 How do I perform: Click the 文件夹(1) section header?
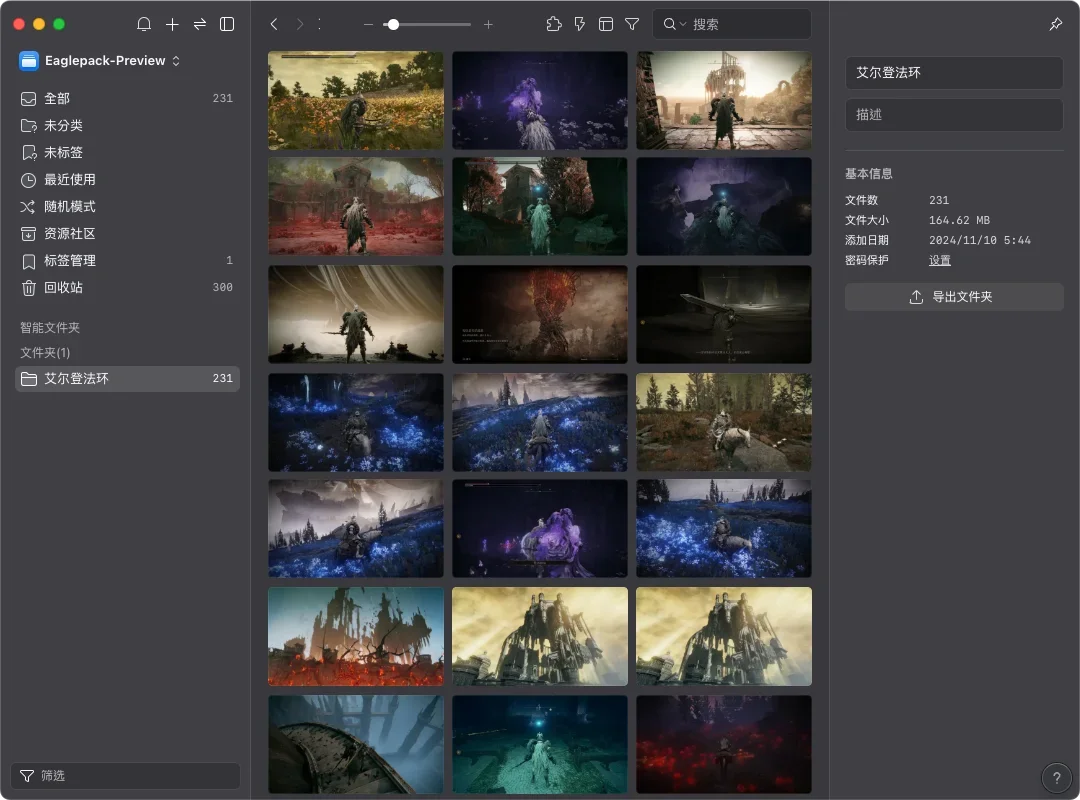coord(45,353)
